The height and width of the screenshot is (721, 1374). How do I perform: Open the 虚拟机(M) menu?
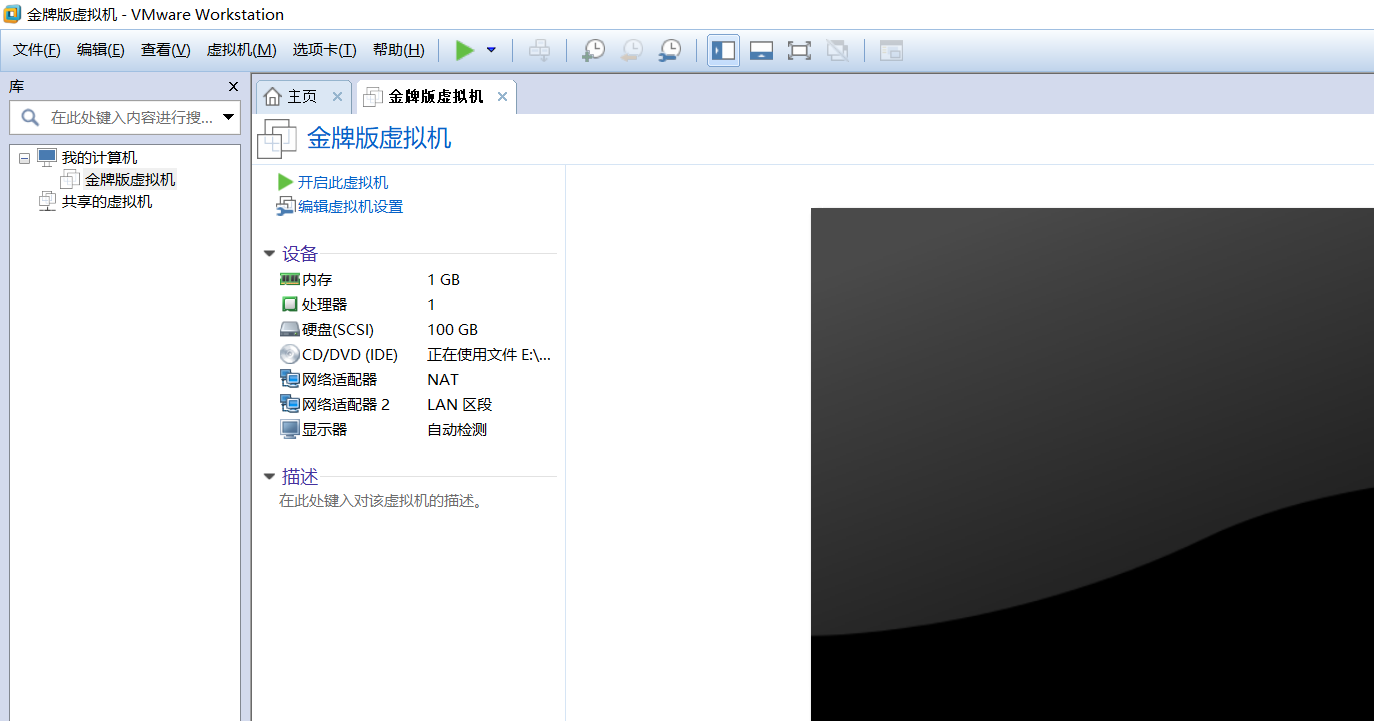[241, 50]
